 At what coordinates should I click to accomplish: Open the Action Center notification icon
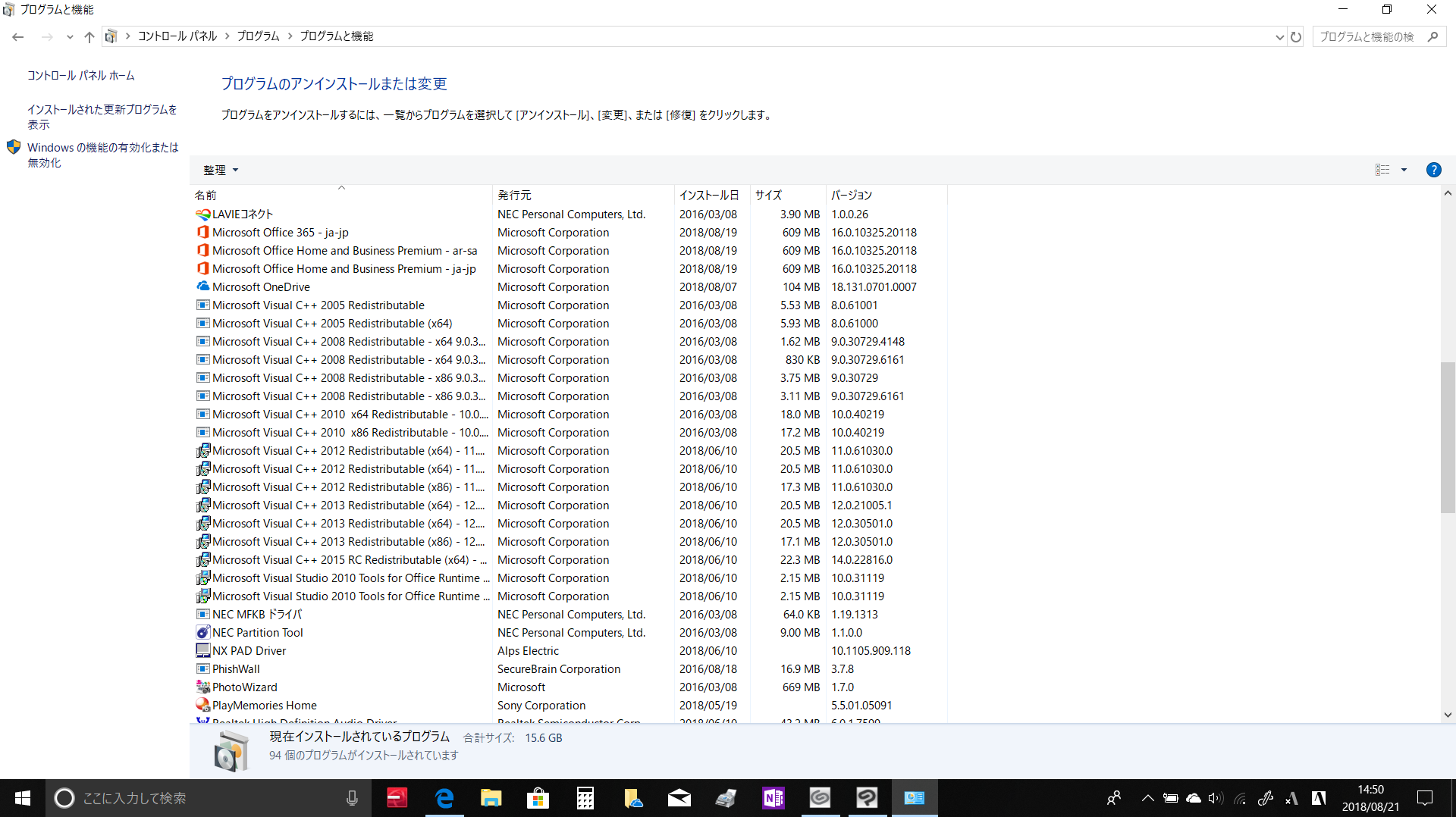(x=1425, y=798)
